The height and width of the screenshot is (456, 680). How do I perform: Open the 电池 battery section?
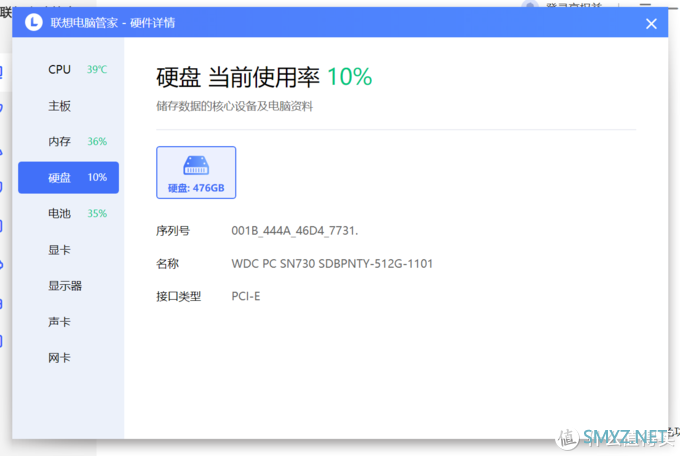[x=69, y=213]
